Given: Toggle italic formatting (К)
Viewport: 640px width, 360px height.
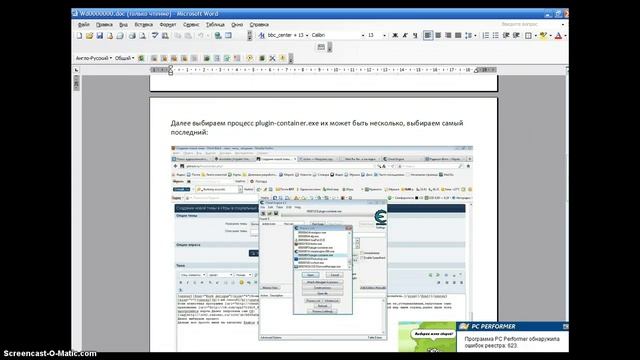Looking at the screenshot, I should 405,36.
